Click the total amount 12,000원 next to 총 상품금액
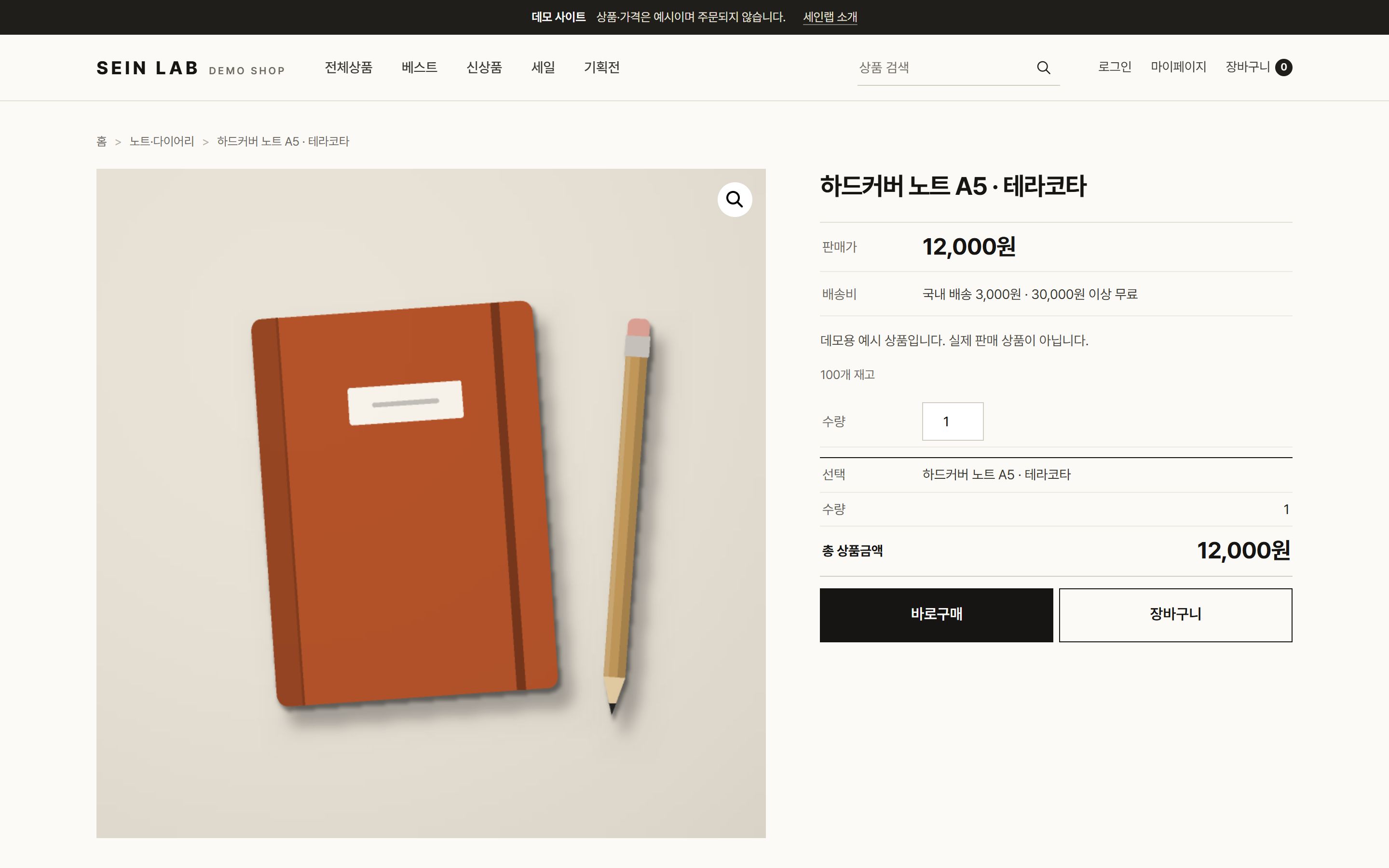The image size is (1389, 868). [x=1243, y=551]
